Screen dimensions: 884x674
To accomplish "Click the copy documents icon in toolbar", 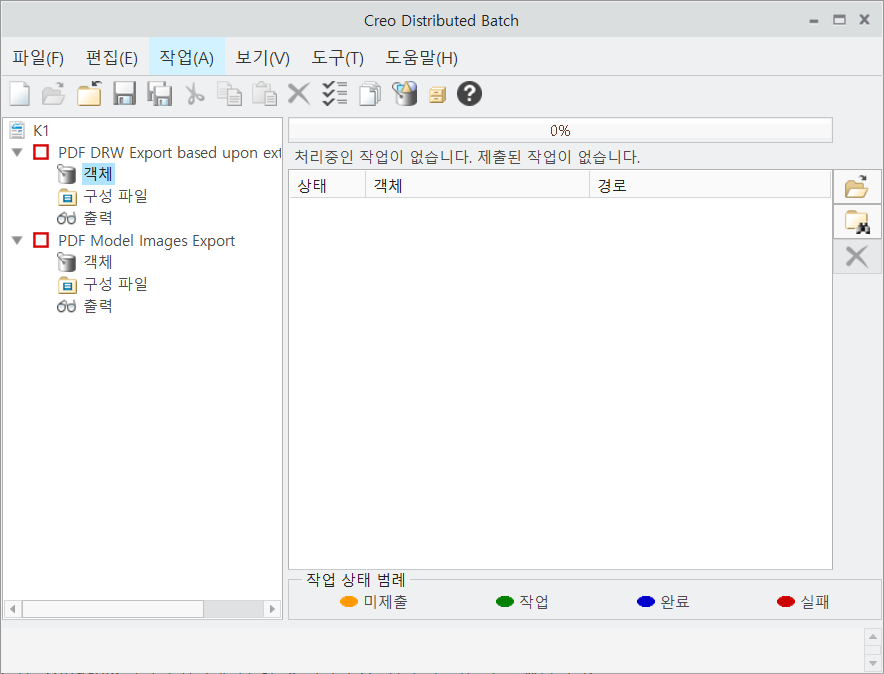I will pyautogui.click(x=229, y=94).
